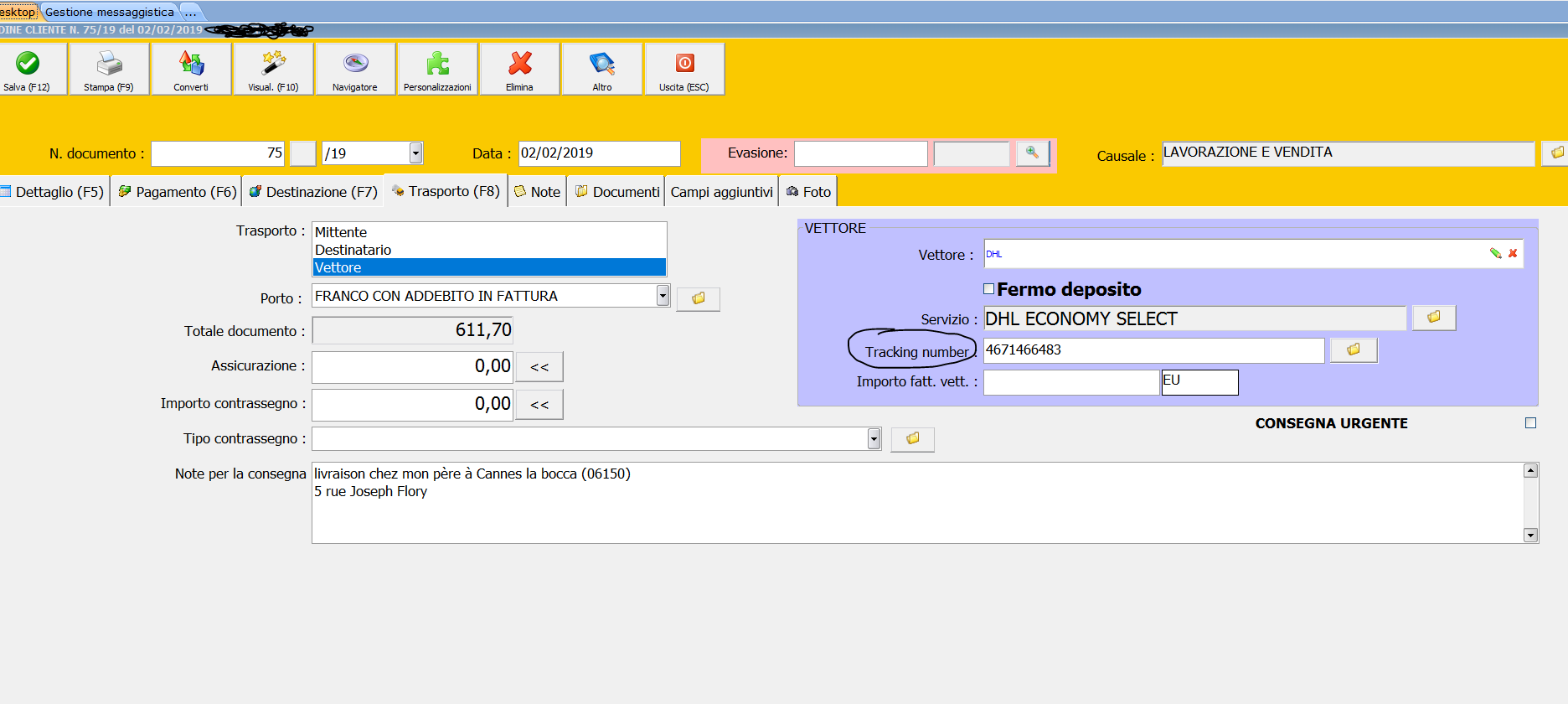
Task: Enable the Fermo deposito checkbox
Action: [x=989, y=289]
